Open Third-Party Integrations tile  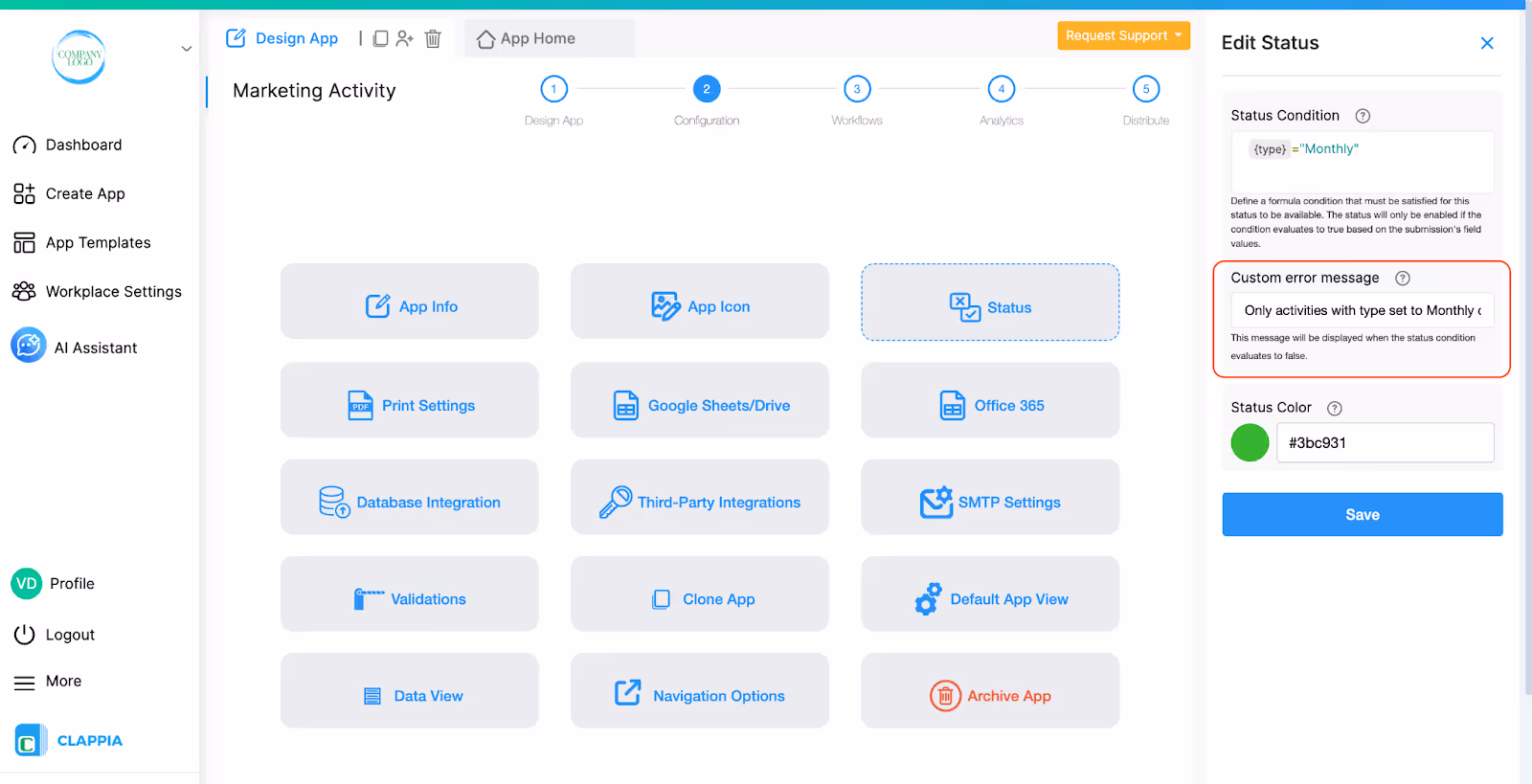point(700,497)
